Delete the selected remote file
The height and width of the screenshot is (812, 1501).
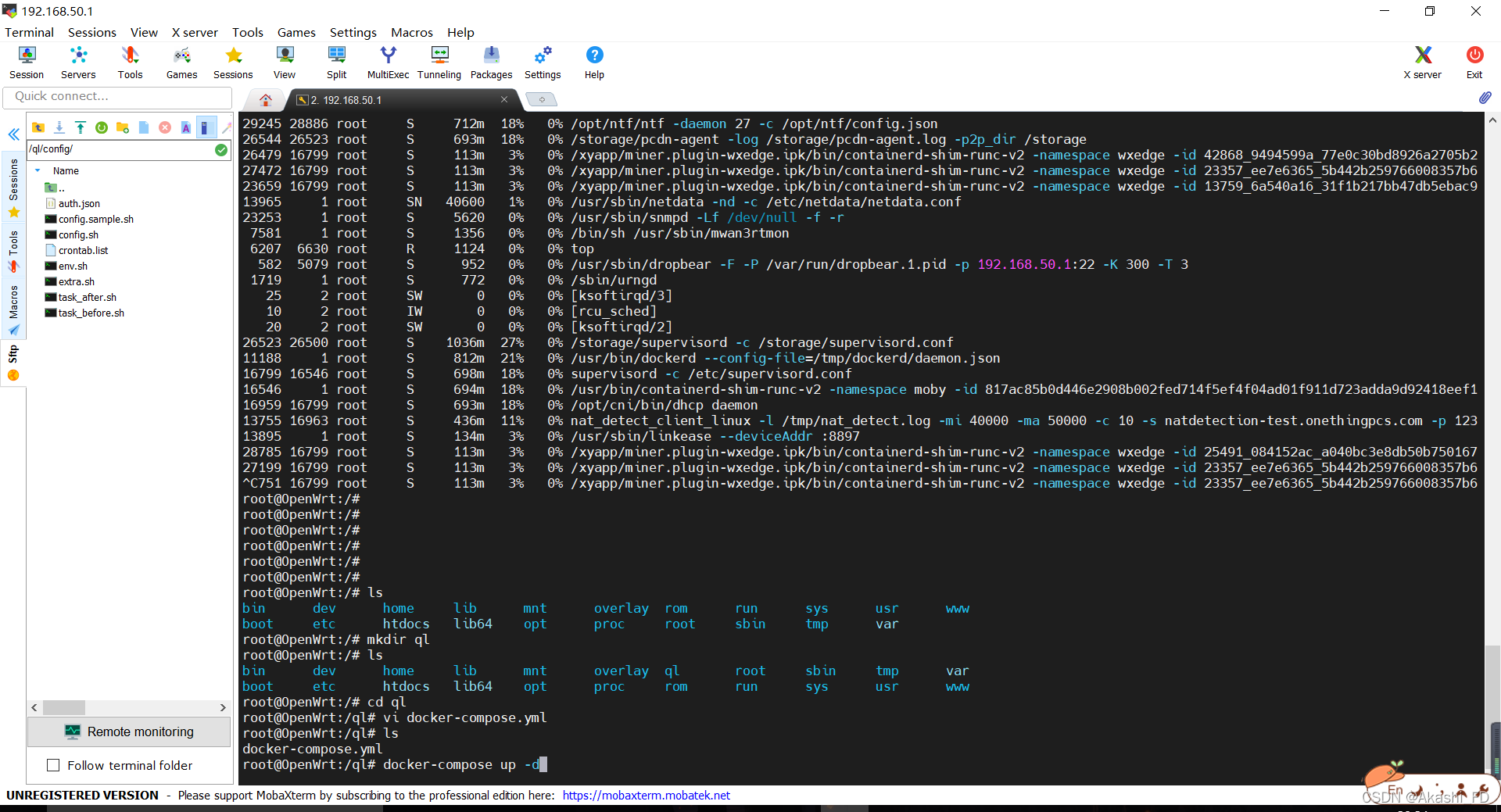coord(164,127)
